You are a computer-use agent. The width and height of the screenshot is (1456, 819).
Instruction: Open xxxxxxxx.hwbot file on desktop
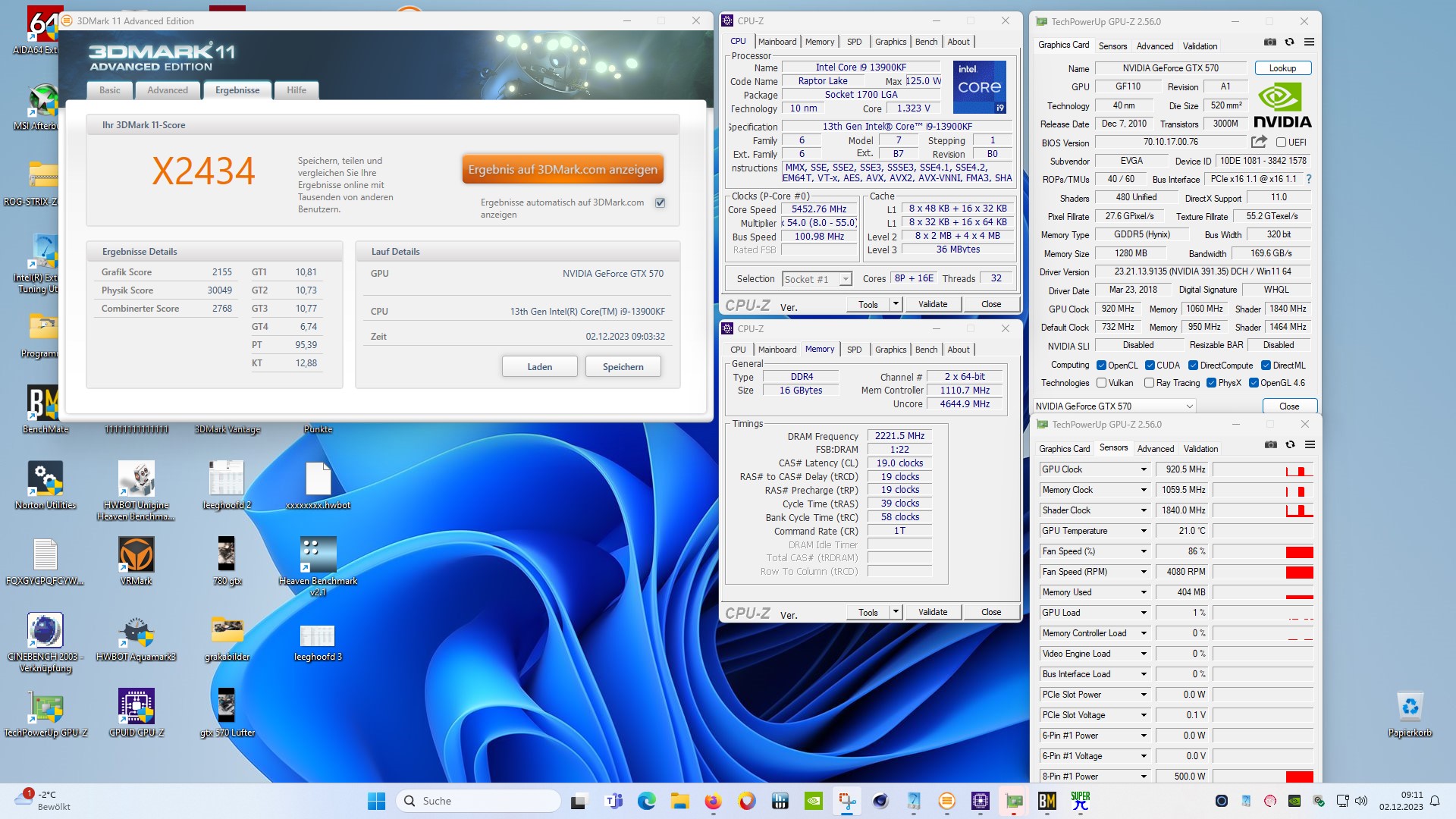pos(318,485)
